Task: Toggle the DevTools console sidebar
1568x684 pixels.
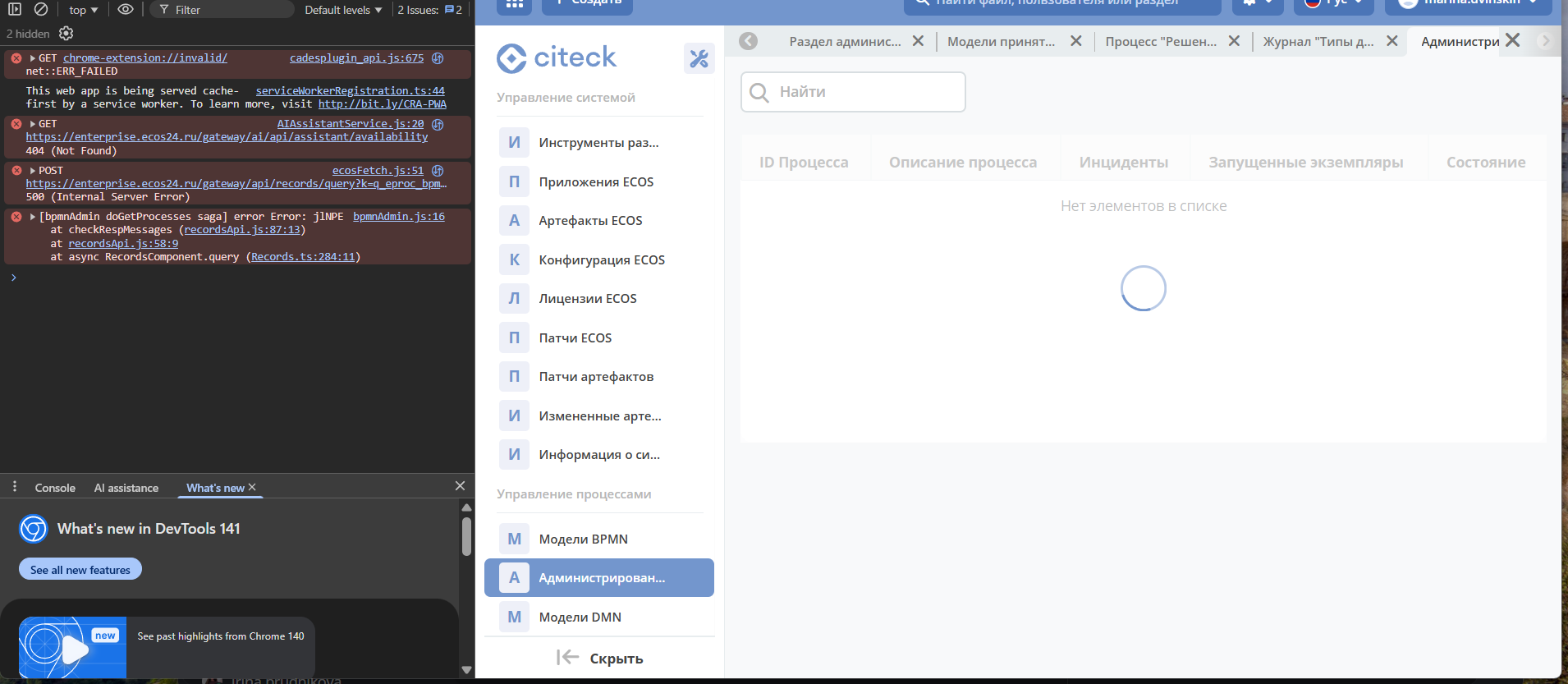Action: click(x=15, y=10)
